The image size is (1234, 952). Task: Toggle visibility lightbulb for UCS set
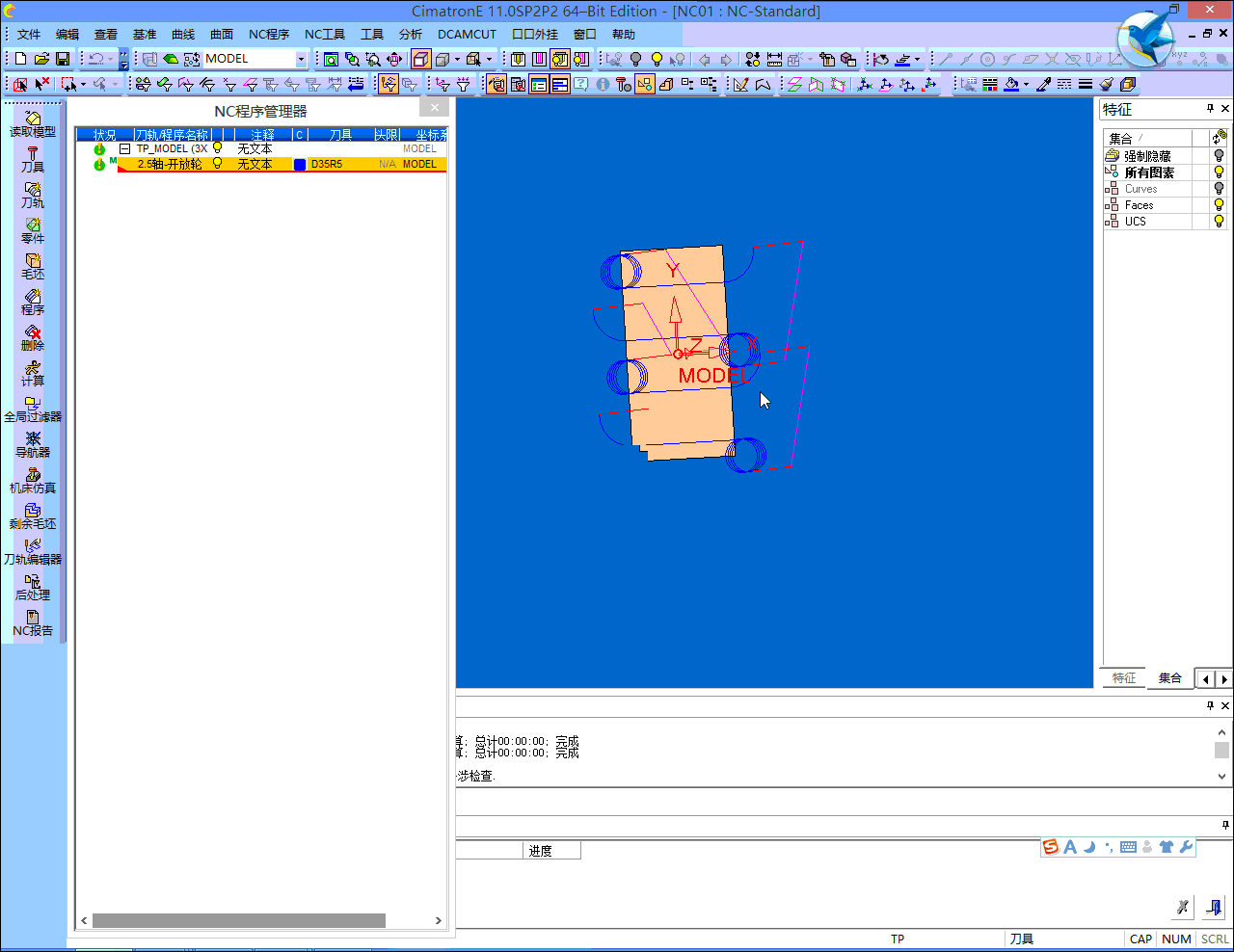(1219, 222)
